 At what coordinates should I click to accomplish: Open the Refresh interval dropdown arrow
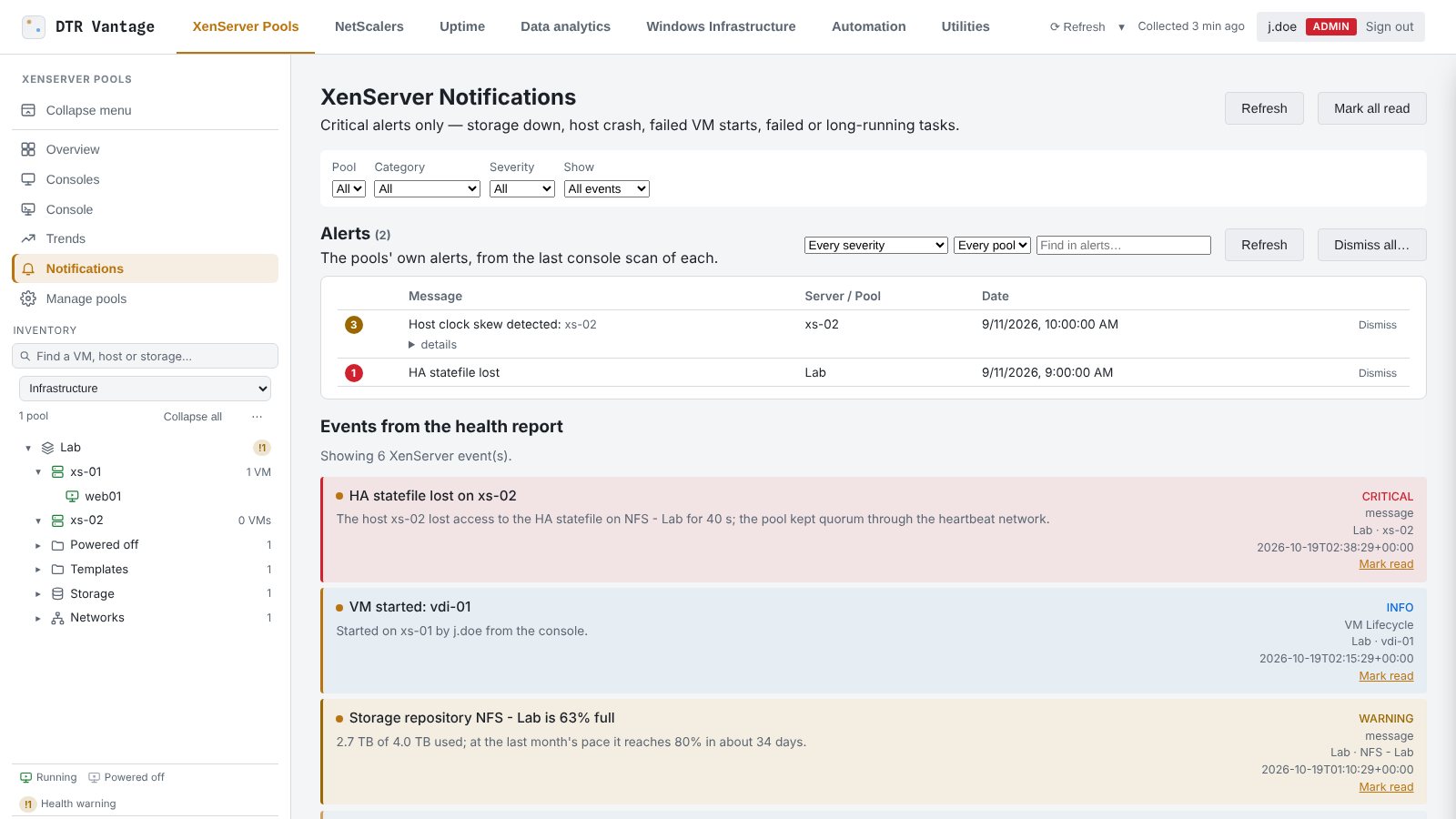coord(1121,27)
